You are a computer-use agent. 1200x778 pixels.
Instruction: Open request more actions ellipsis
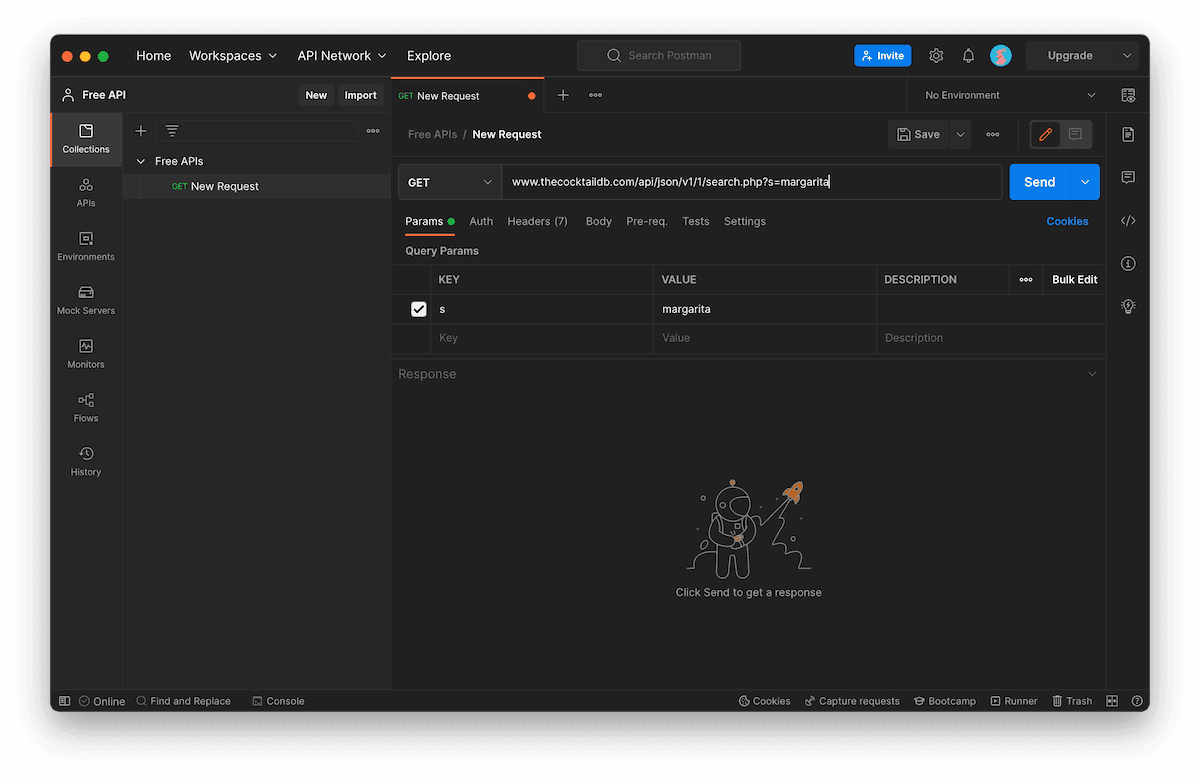(992, 134)
